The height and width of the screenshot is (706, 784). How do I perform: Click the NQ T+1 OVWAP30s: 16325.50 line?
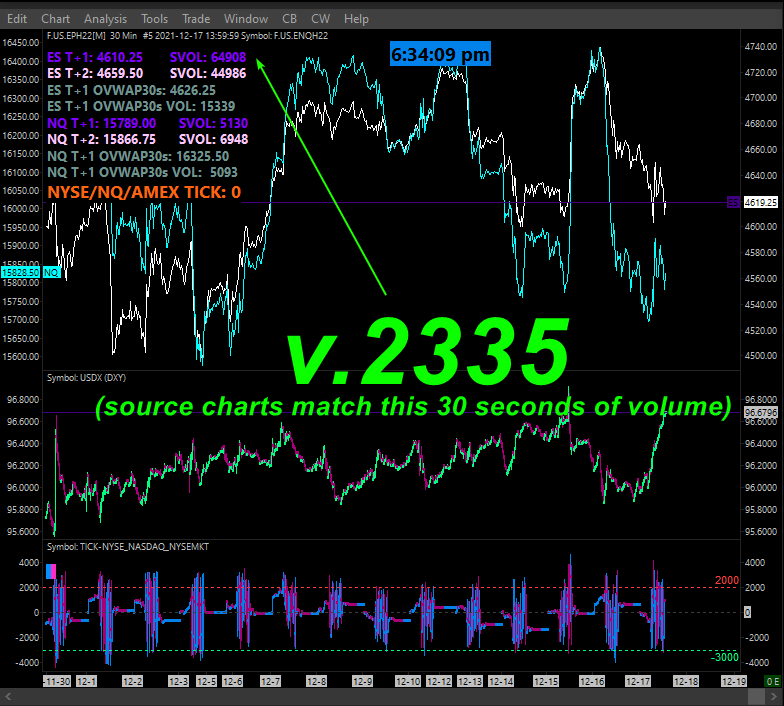138,156
